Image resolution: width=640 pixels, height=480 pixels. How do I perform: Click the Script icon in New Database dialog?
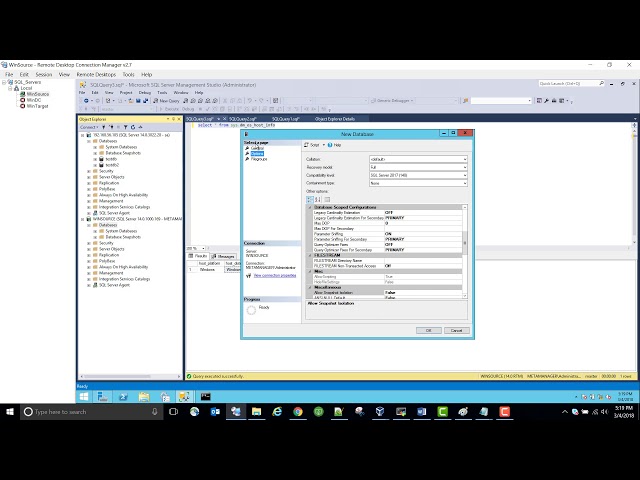307,145
